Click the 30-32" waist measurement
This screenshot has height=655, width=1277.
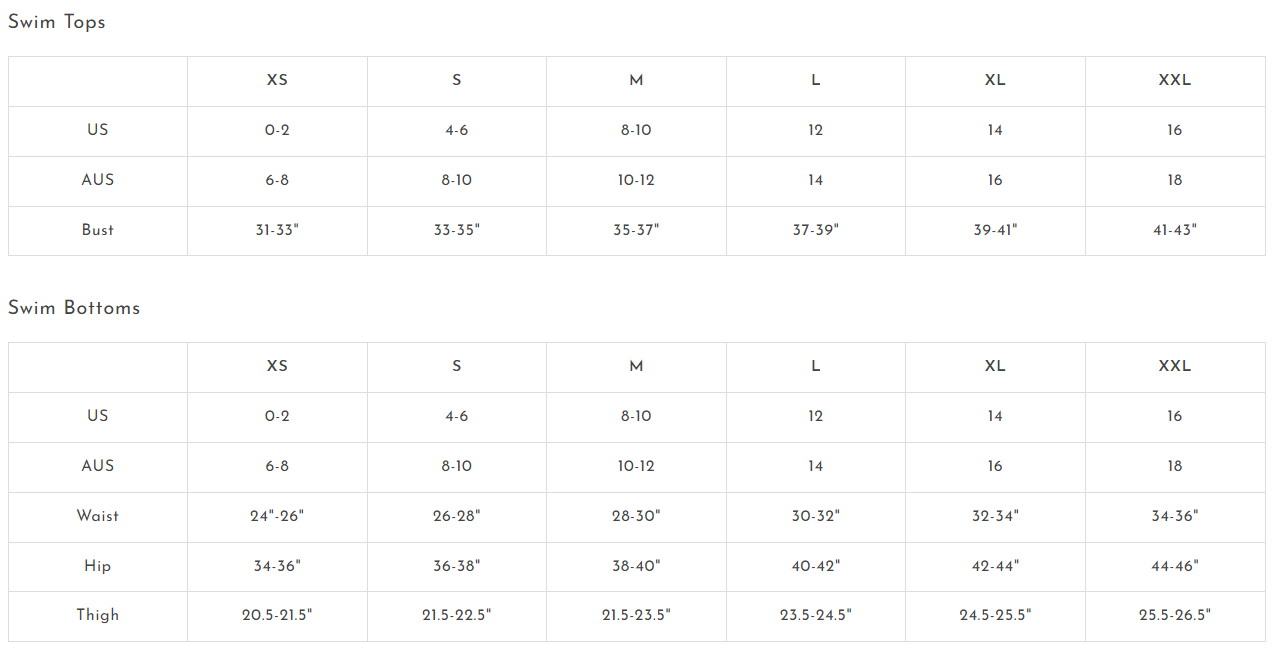coord(815,516)
